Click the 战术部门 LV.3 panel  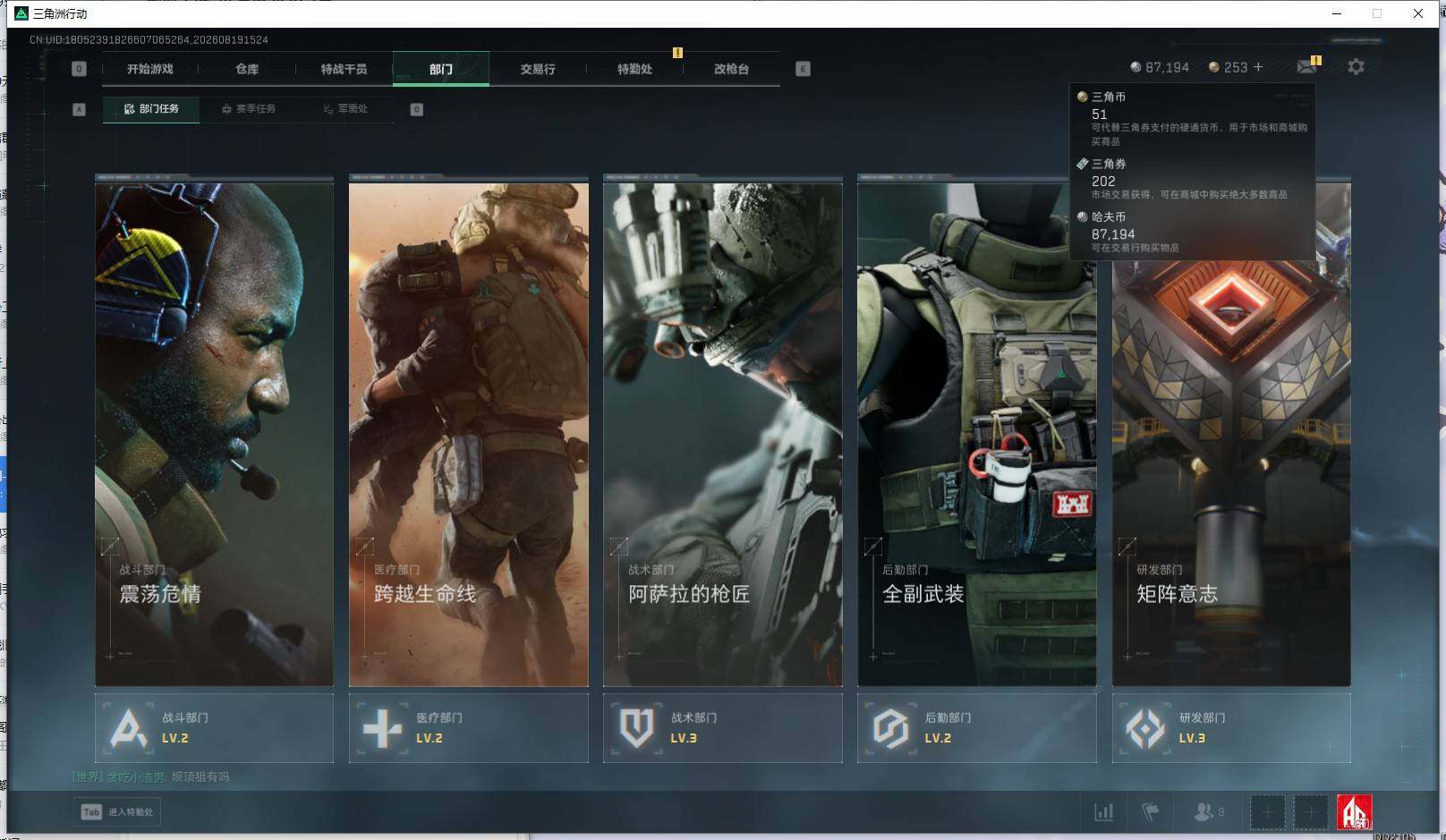(x=723, y=728)
